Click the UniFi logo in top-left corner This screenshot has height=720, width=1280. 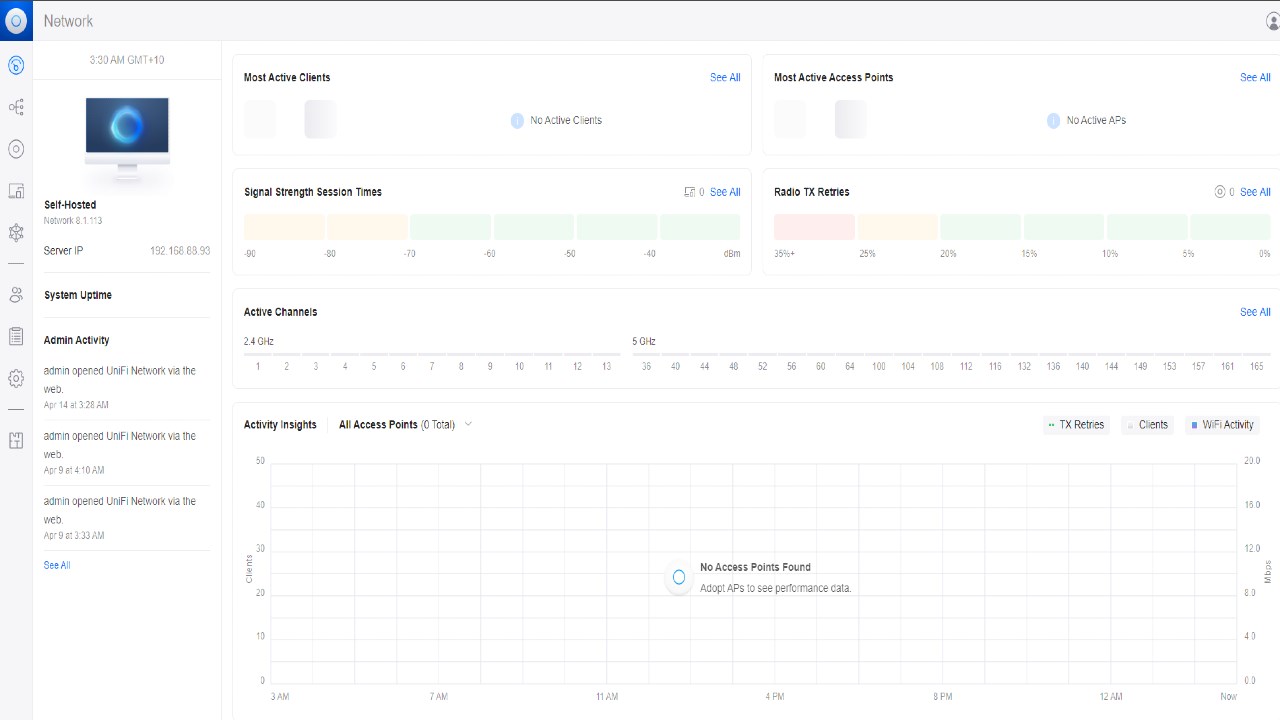pyautogui.click(x=16, y=20)
